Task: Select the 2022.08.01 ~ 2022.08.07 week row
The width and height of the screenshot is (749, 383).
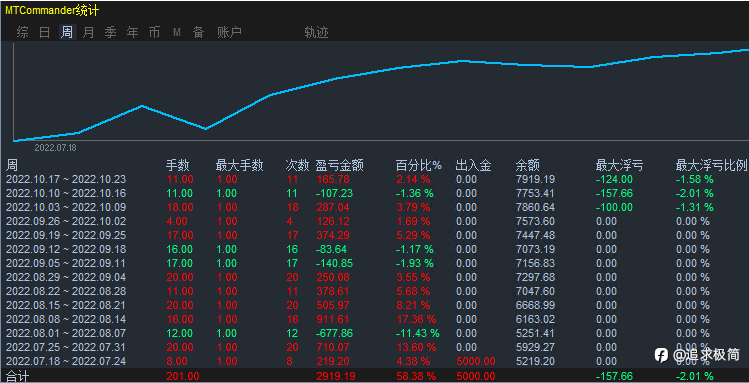Action: tap(374, 333)
